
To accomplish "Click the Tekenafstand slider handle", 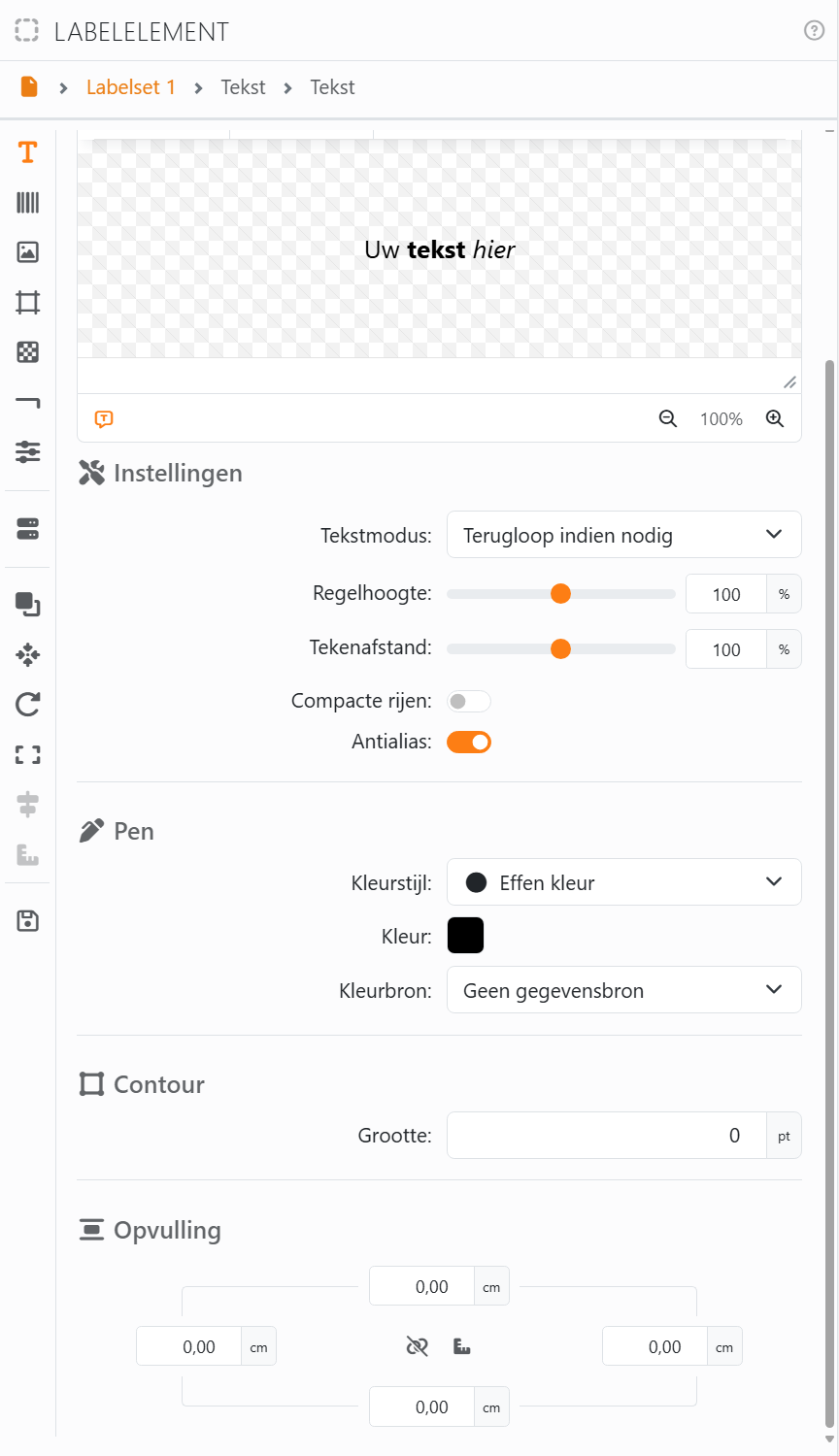I will (x=560, y=649).
